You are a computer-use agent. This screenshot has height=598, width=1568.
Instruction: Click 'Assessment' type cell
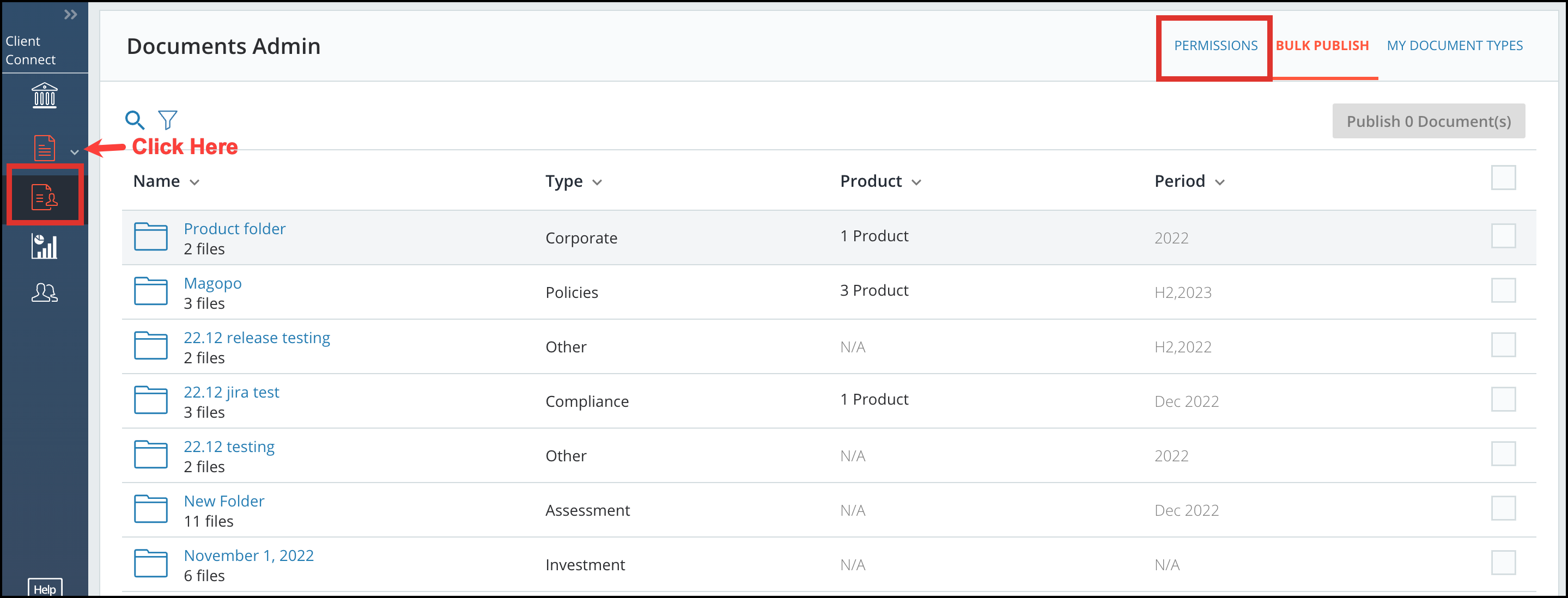(587, 510)
